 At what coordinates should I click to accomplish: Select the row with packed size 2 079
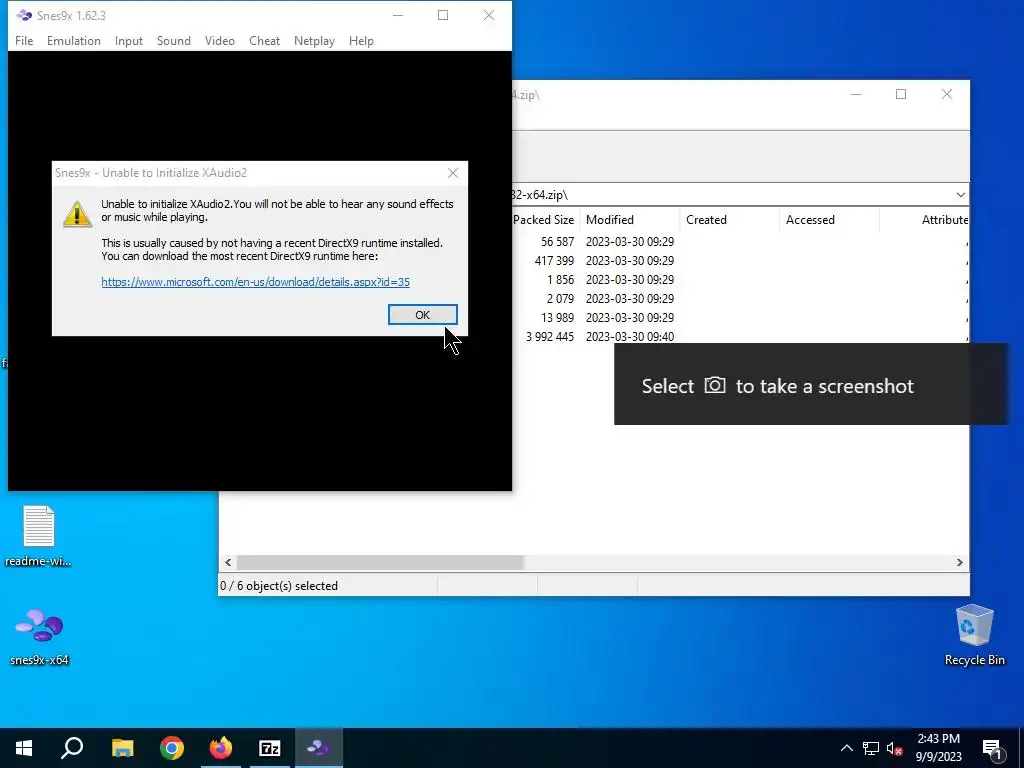point(741,298)
